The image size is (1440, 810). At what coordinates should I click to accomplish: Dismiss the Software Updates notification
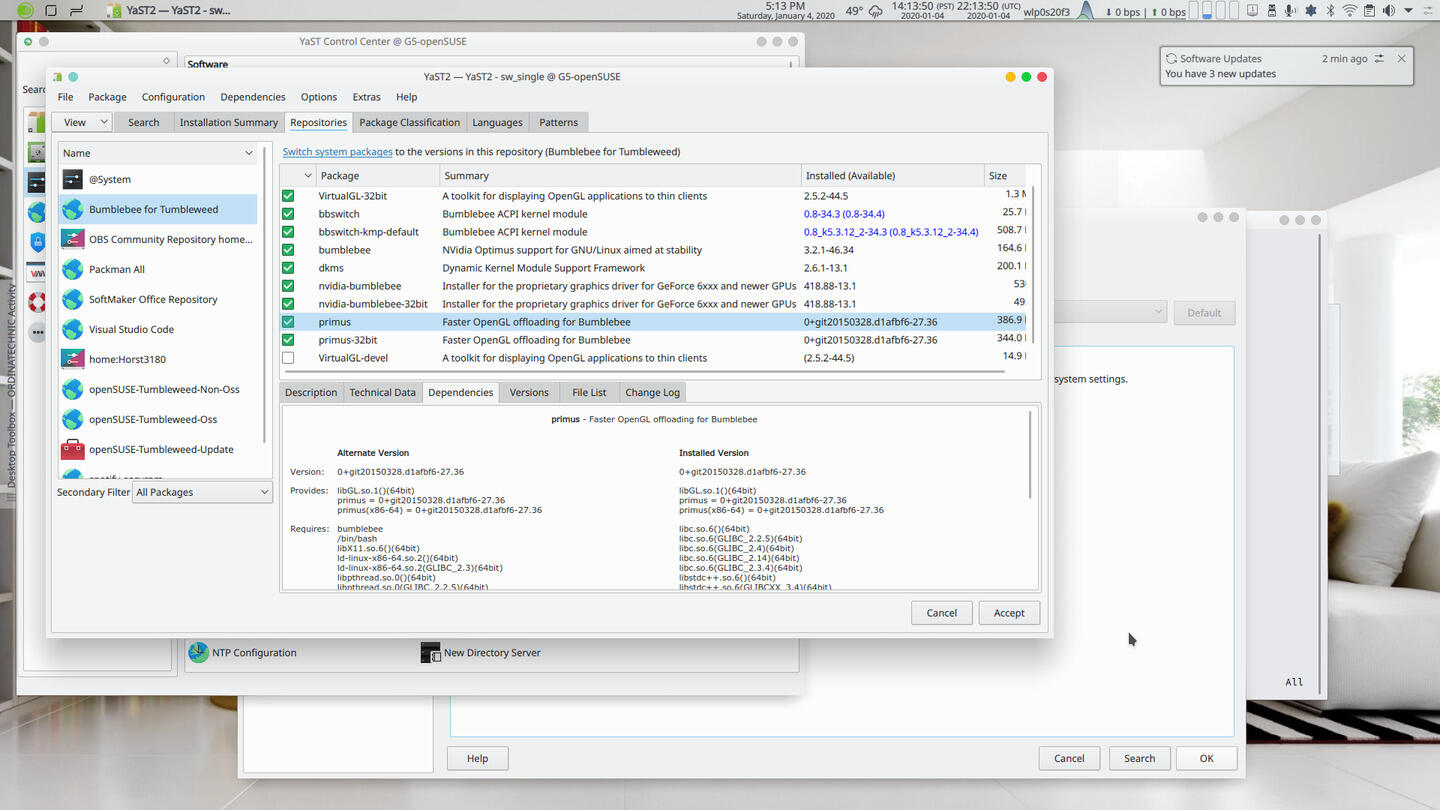(1401, 58)
